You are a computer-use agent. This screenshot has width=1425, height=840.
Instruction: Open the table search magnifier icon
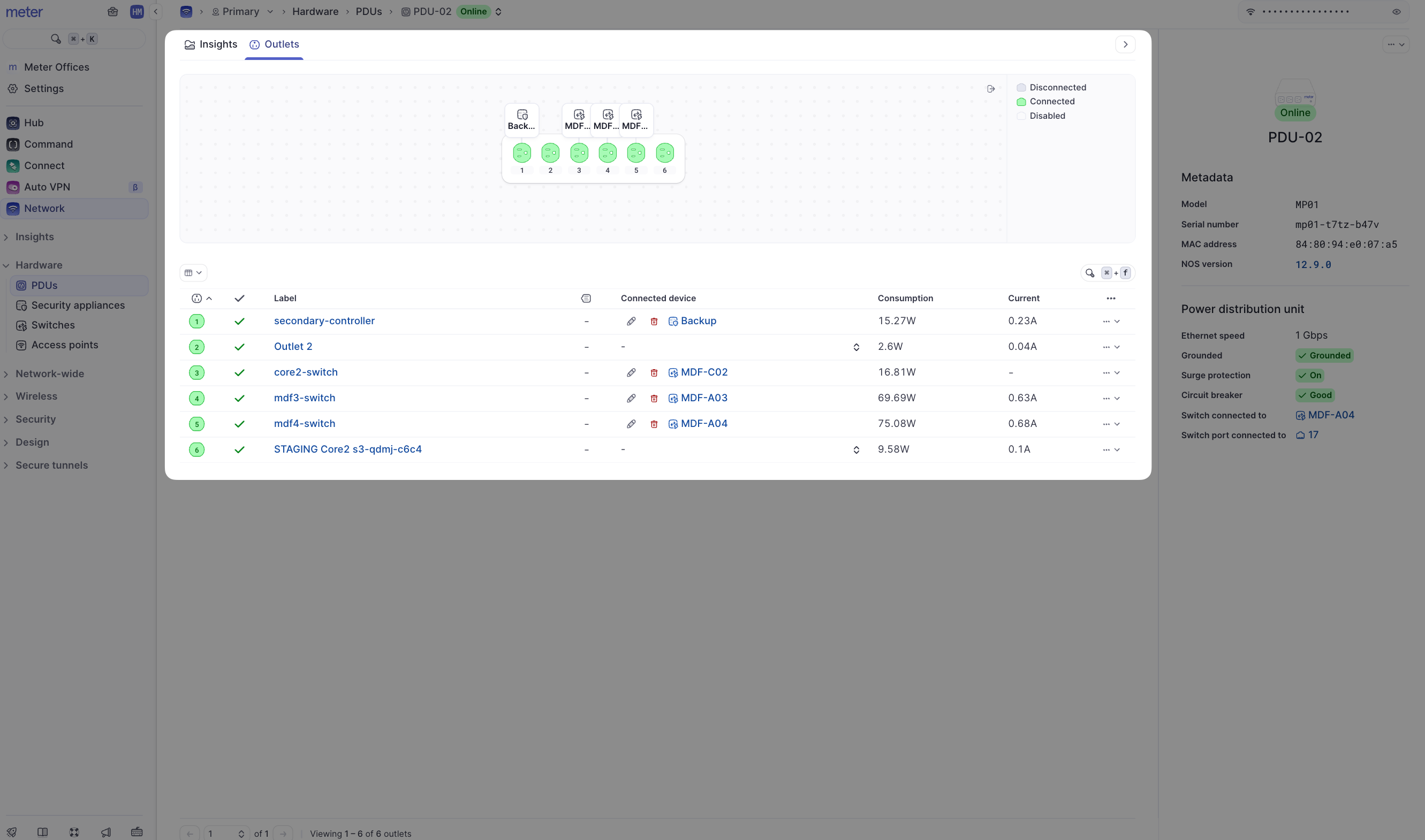[1089, 273]
